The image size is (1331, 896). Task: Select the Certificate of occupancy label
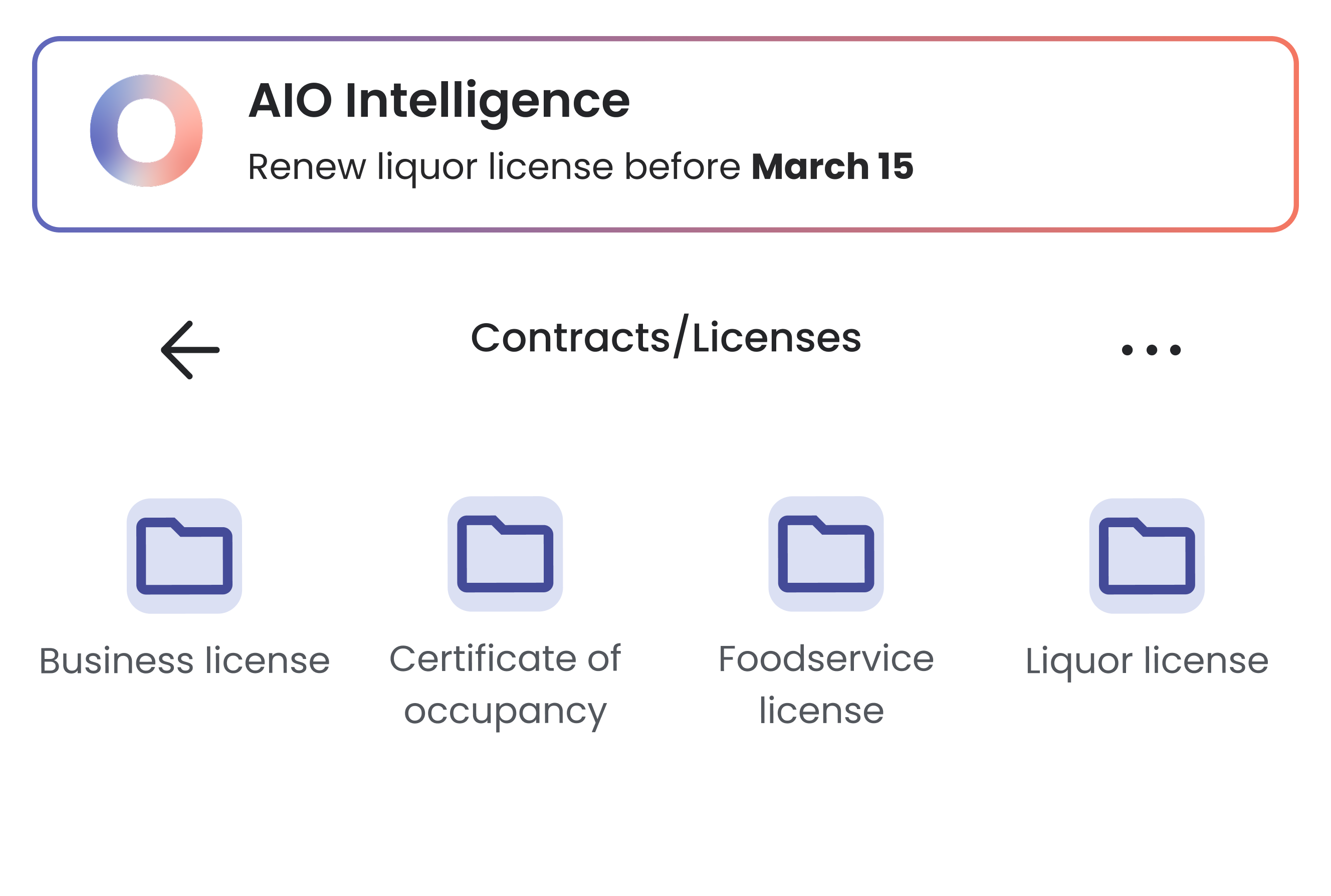(505, 685)
